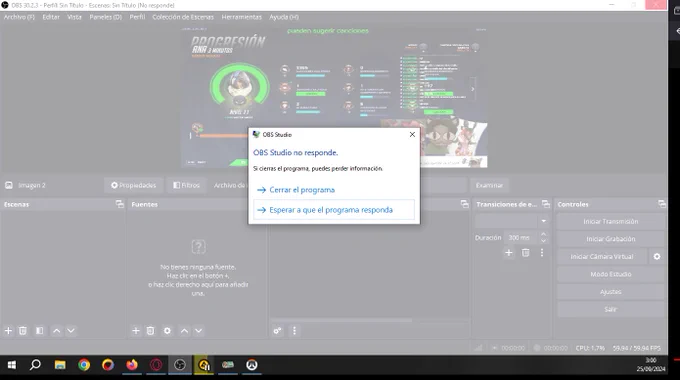Increase Duración value with up arrow
The width and height of the screenshot is (680, 380).
[x=543, y=234]
